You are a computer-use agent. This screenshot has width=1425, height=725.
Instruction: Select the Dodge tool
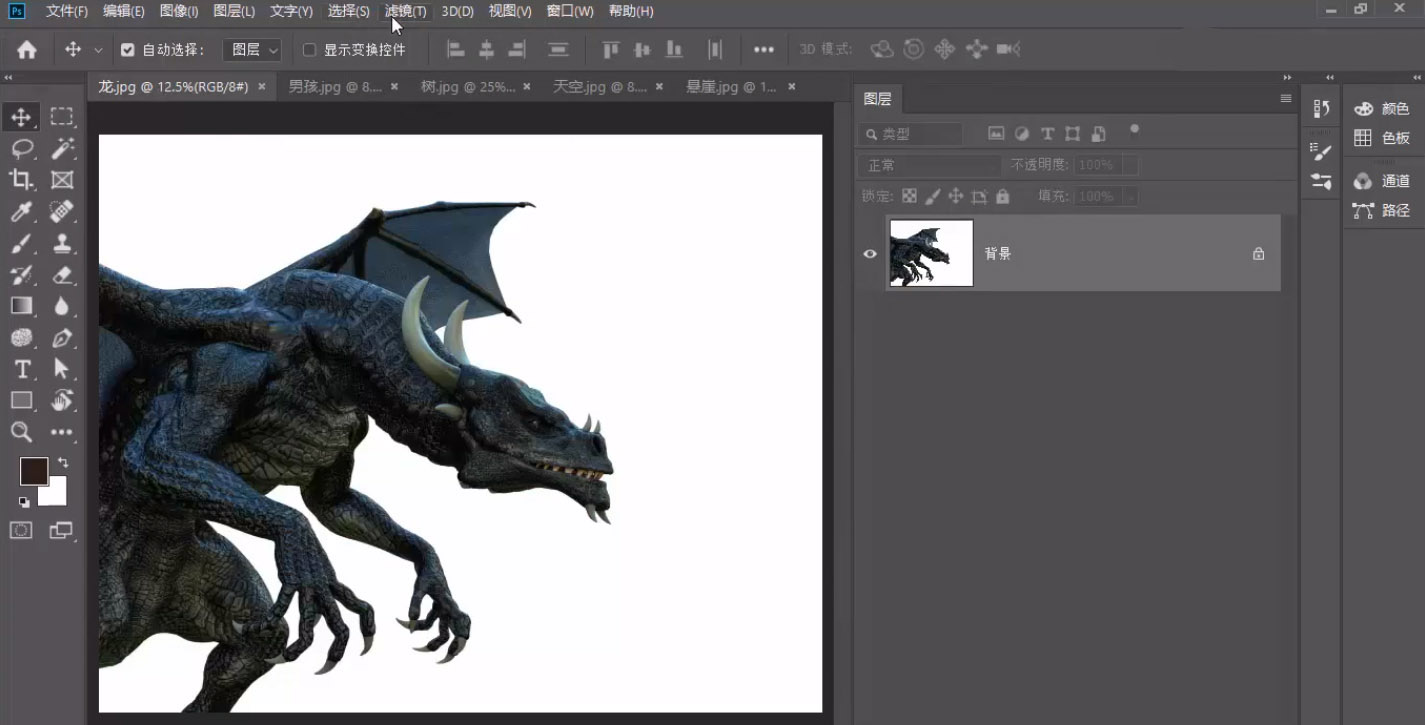pyautogui.click(x=21, y=338)
